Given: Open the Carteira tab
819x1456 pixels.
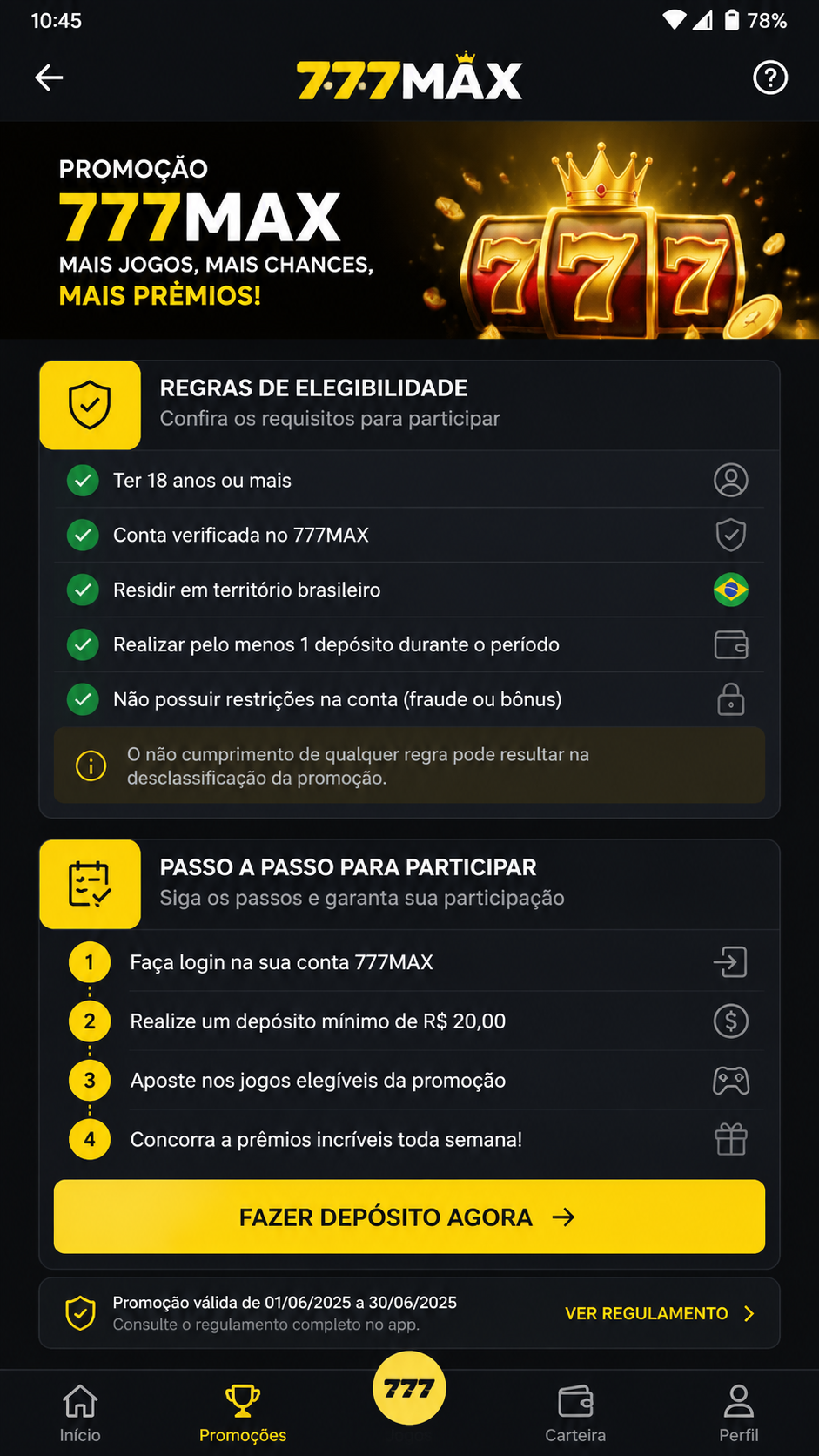Looking at the screenshot, I should [575, 1413].
